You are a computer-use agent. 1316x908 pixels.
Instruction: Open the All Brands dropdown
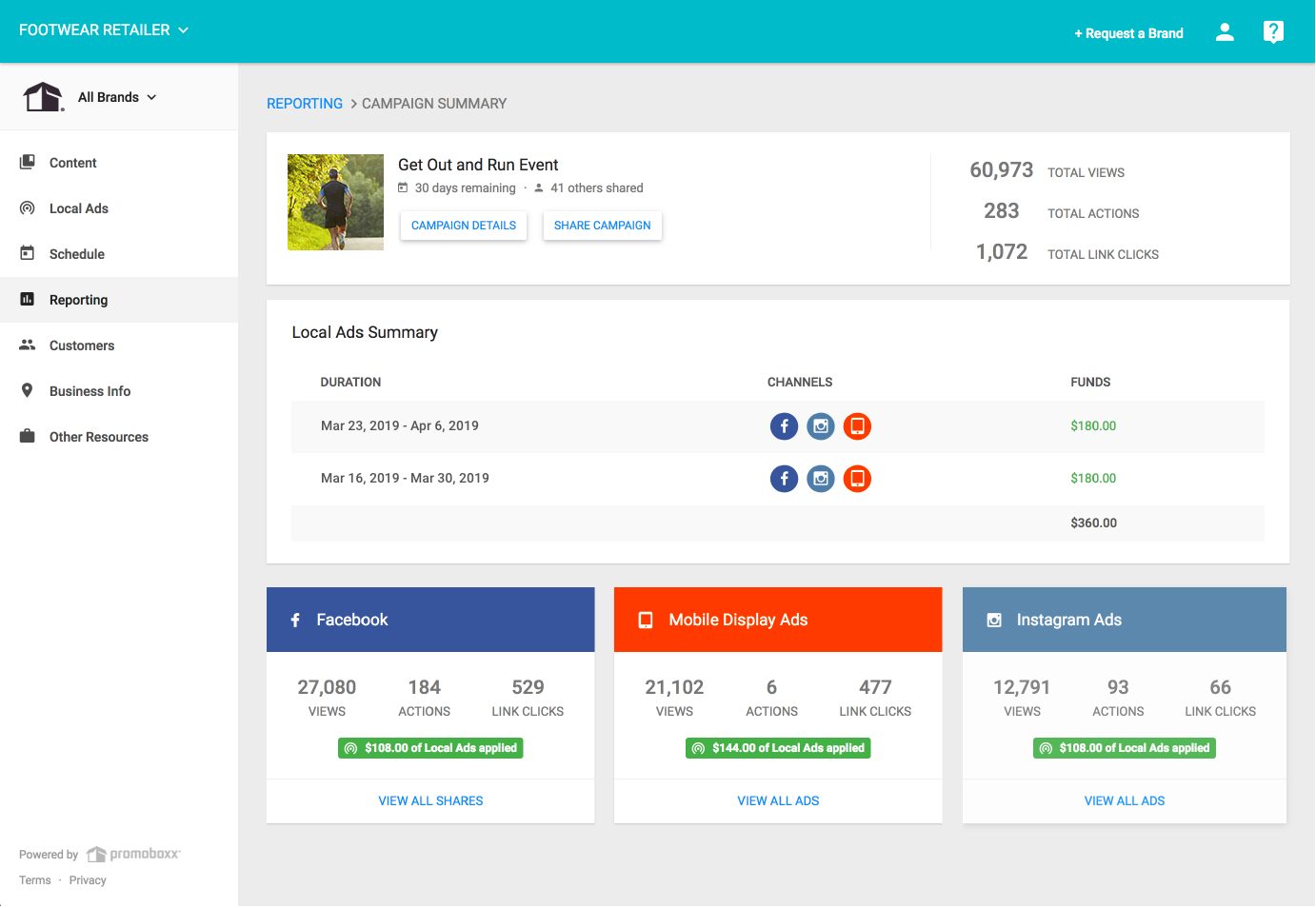117,97
